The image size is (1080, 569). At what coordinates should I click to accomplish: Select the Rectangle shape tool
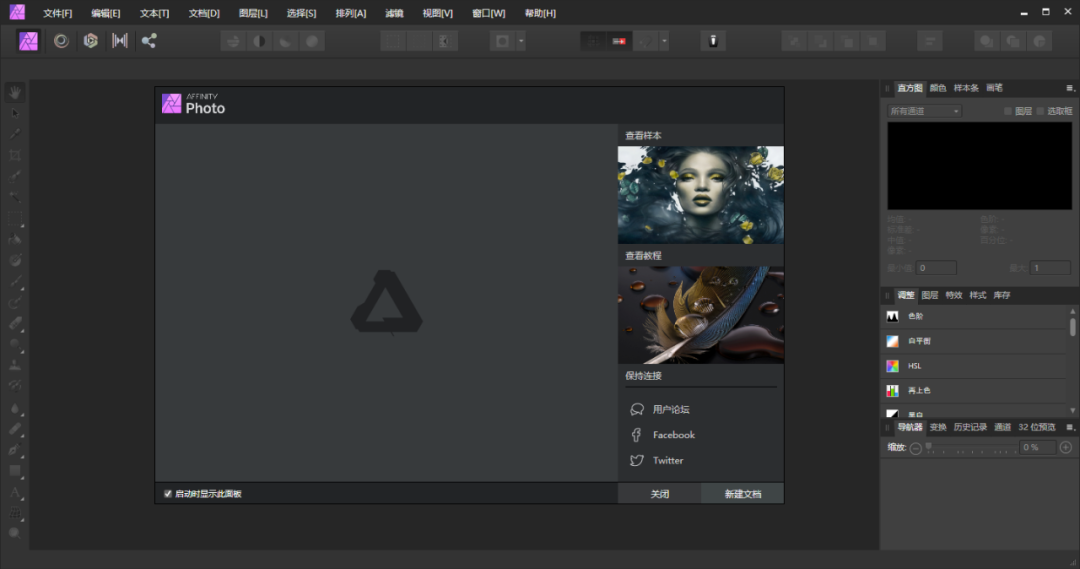14,471
